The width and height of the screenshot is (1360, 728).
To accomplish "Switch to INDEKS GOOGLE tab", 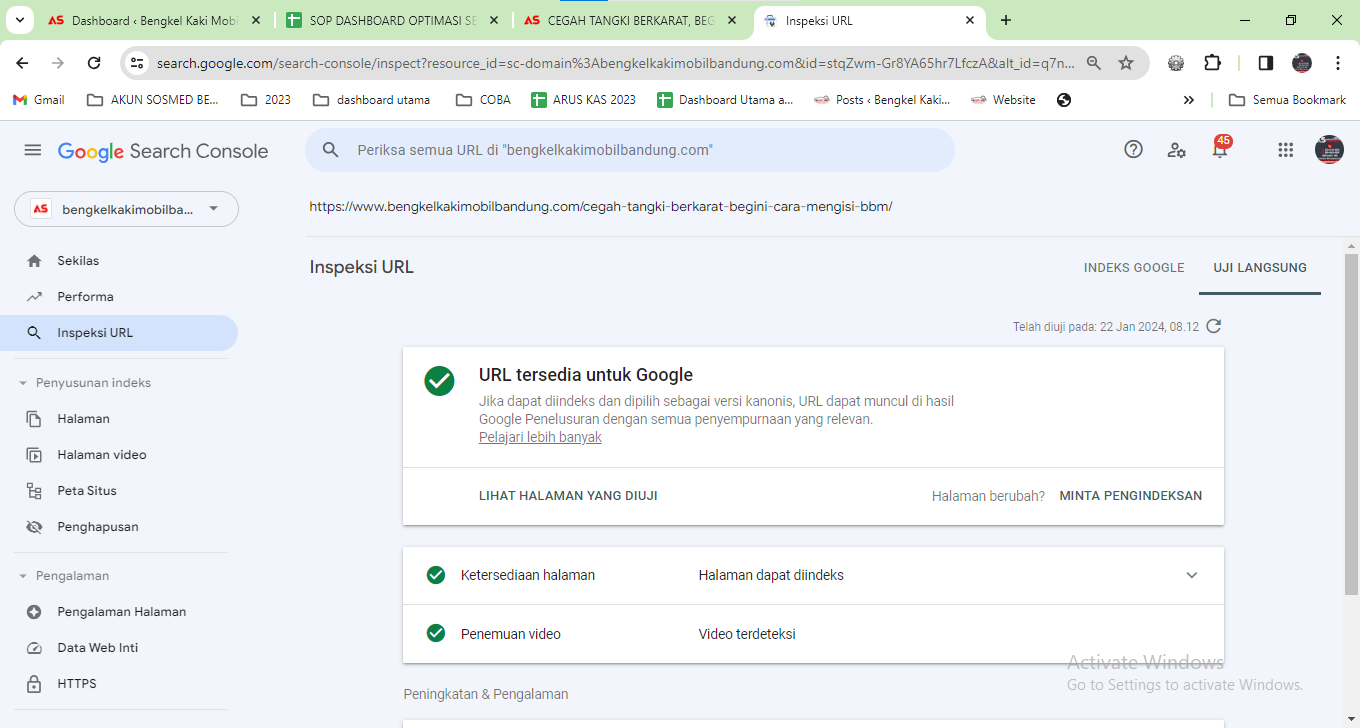I will (1134, 268).
